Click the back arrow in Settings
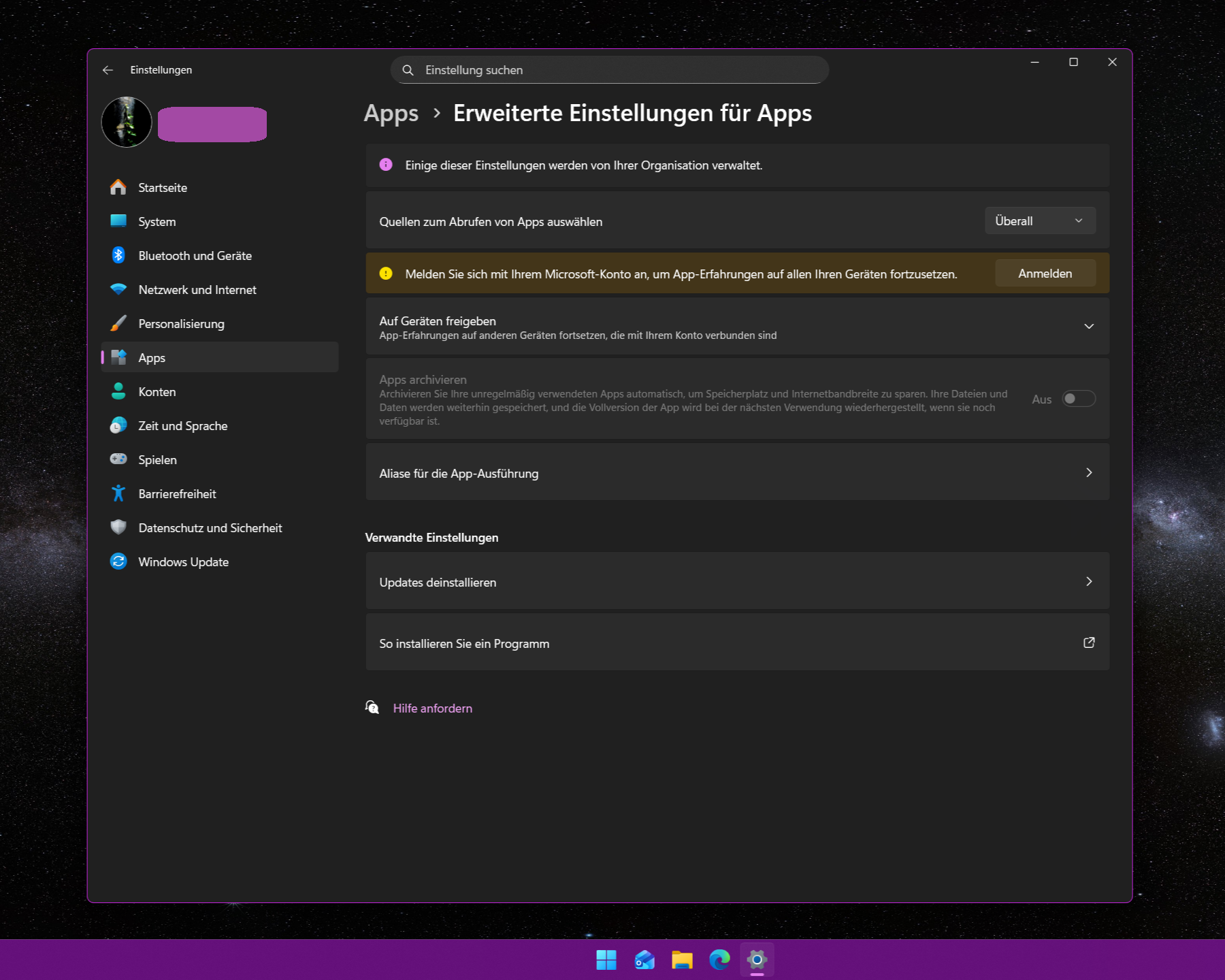Screen dimensions: 1225x980 [108, 69]
